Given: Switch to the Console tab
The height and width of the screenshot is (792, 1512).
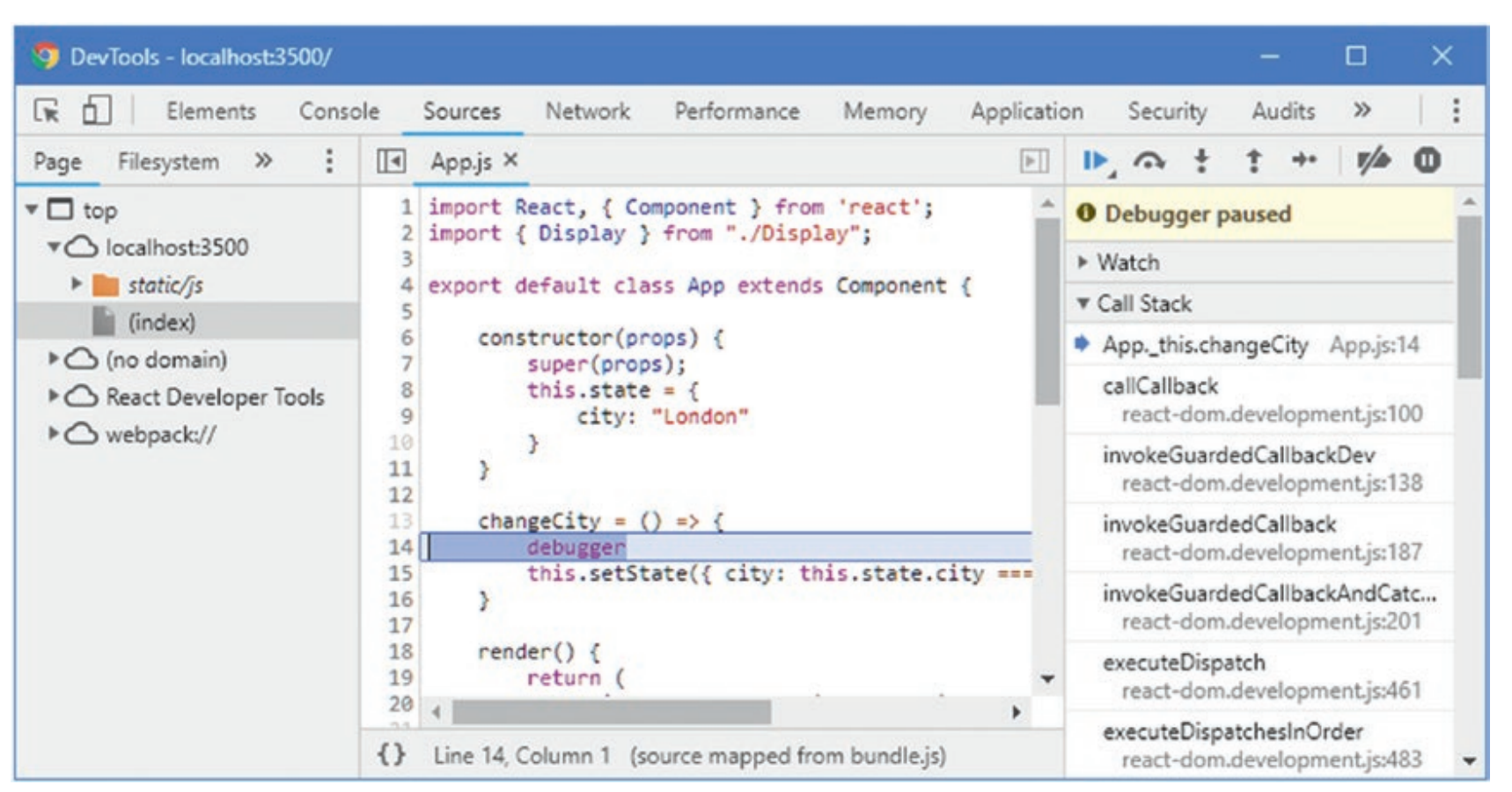Looking at the screenshot, I should pos(339,112).
